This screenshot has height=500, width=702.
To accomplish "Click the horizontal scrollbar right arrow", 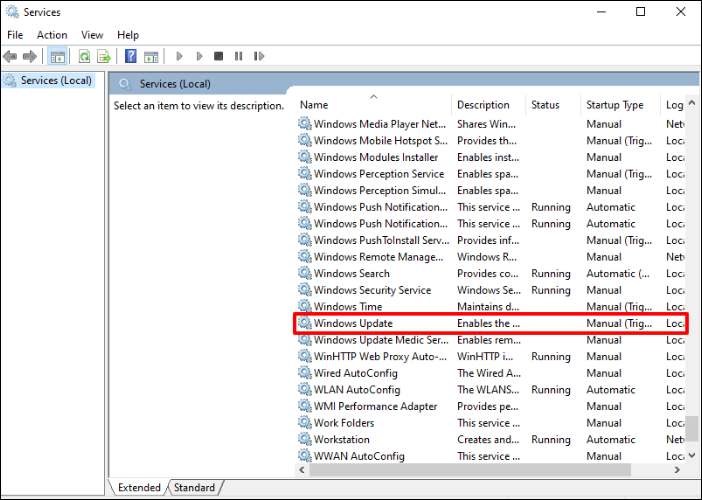I will [677, 468].
